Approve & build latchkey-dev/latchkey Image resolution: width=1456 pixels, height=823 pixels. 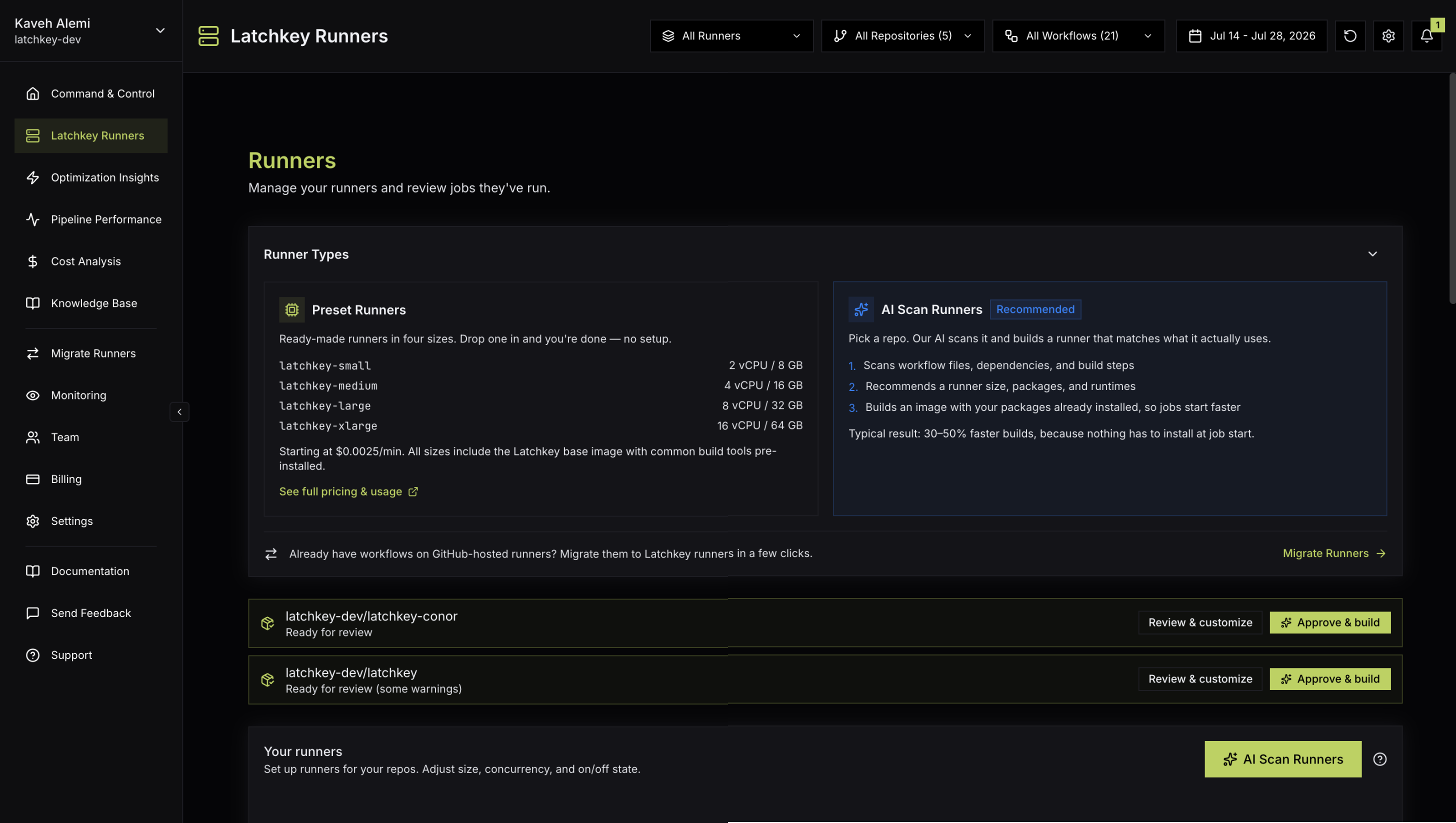click(1330, 679)
